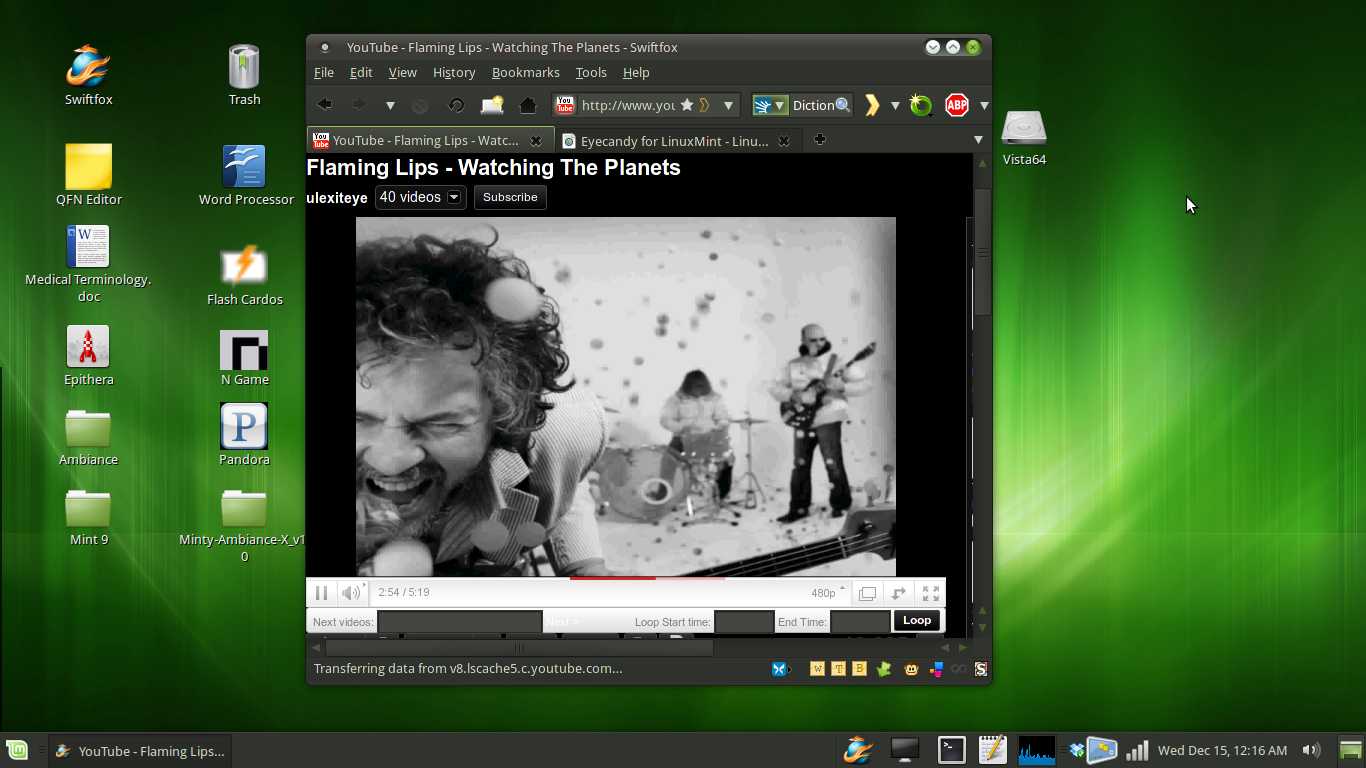
Task: Open the Edit menu
Action: pos(361,72)
